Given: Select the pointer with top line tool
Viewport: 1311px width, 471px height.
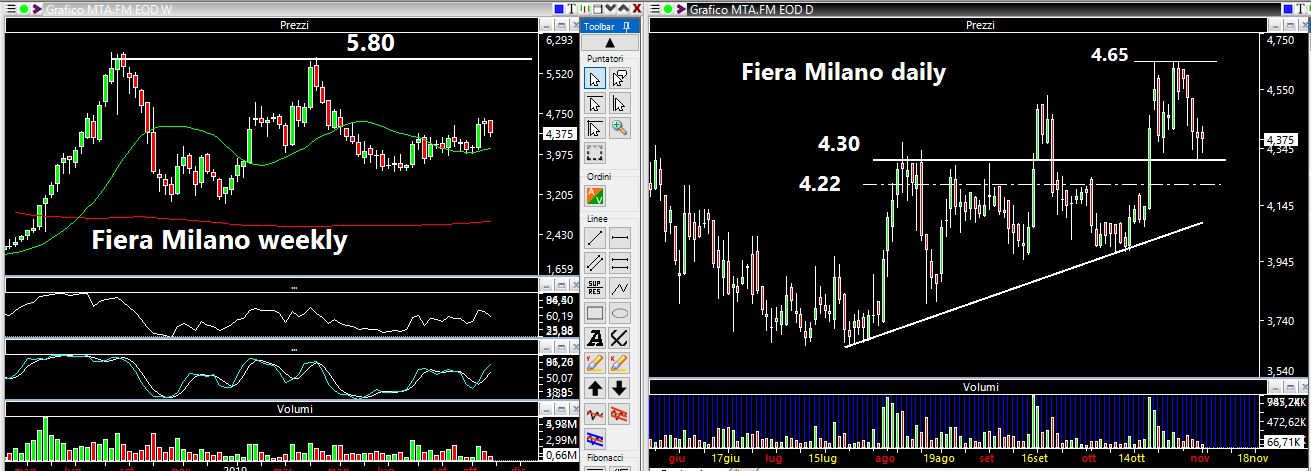Looking at the screenshot, I should [x=594, y=103].
